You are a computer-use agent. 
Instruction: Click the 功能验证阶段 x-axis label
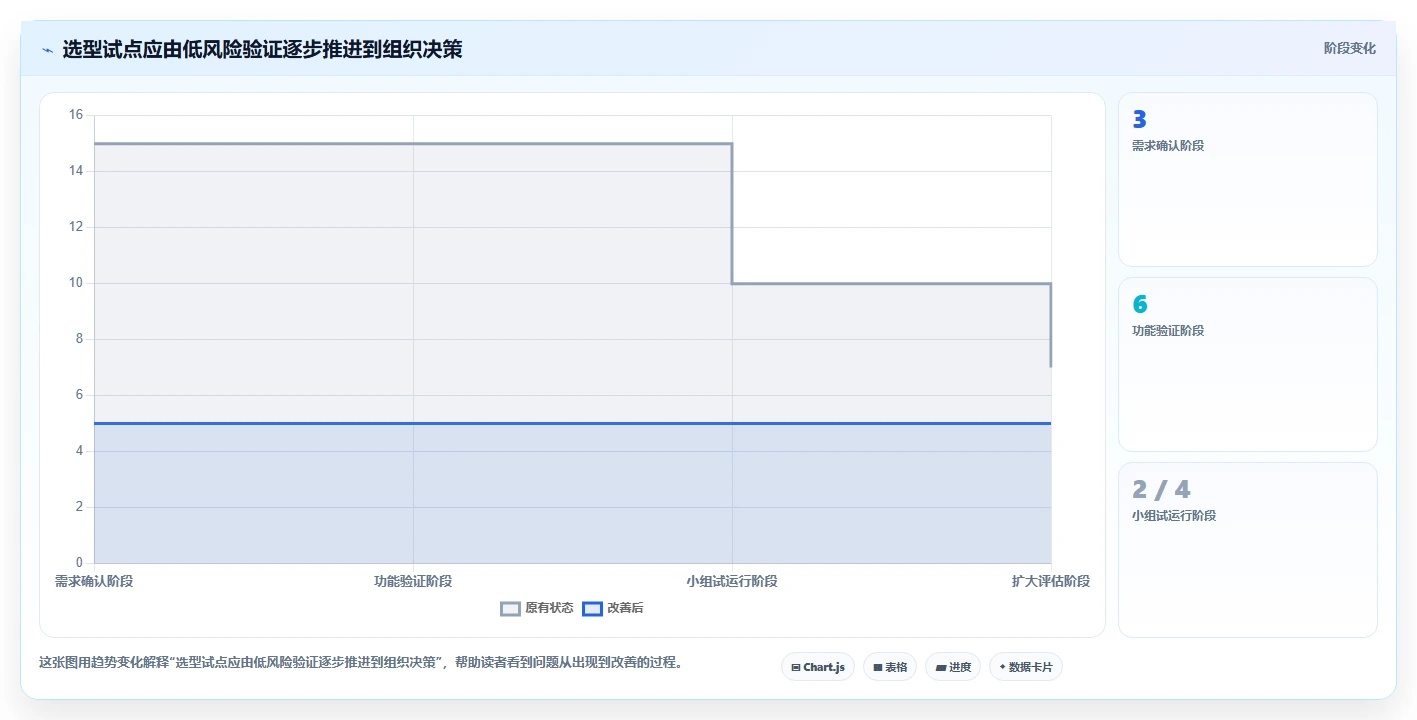tap(413, 581)
